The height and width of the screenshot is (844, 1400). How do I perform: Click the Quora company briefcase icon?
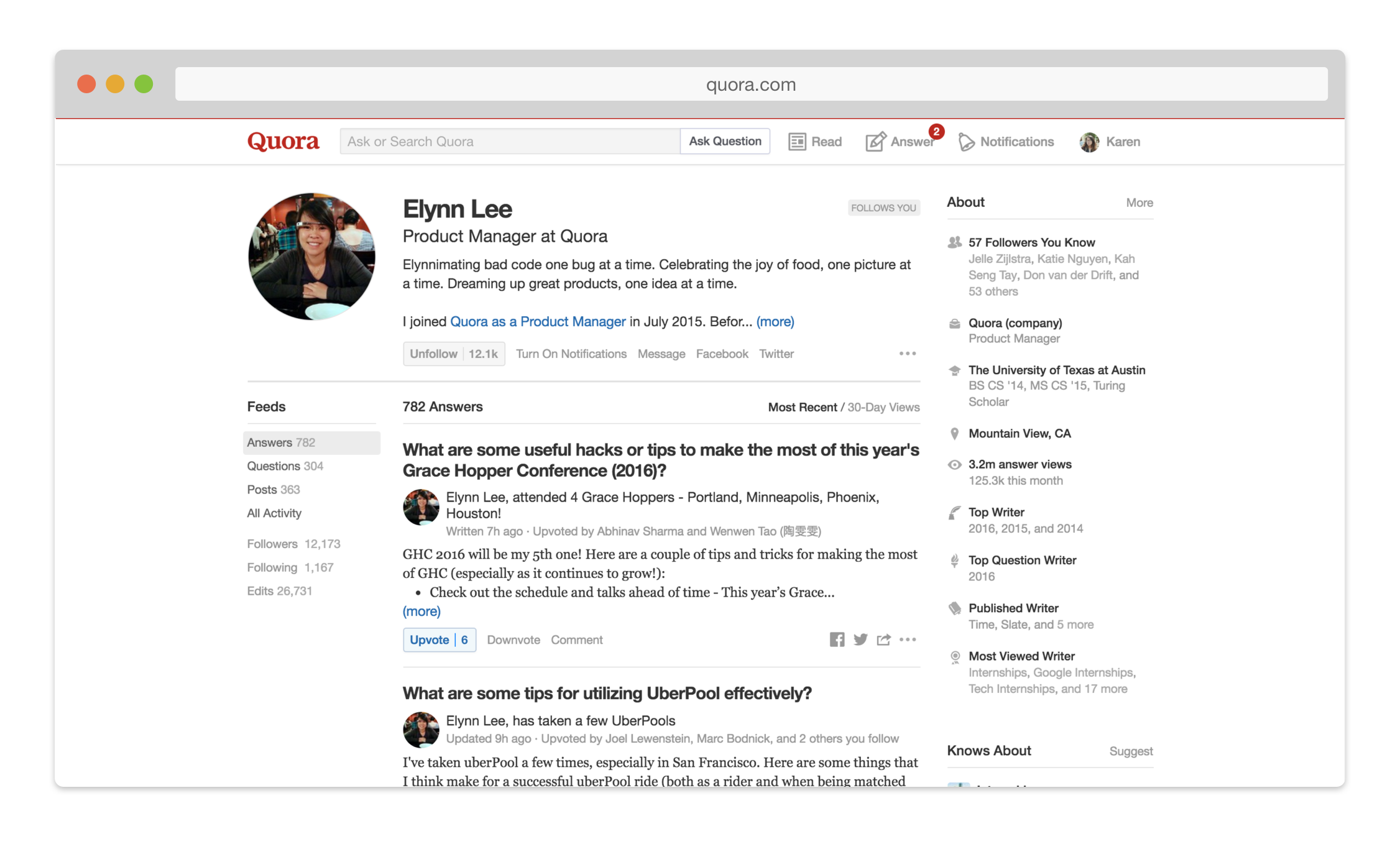954,323
